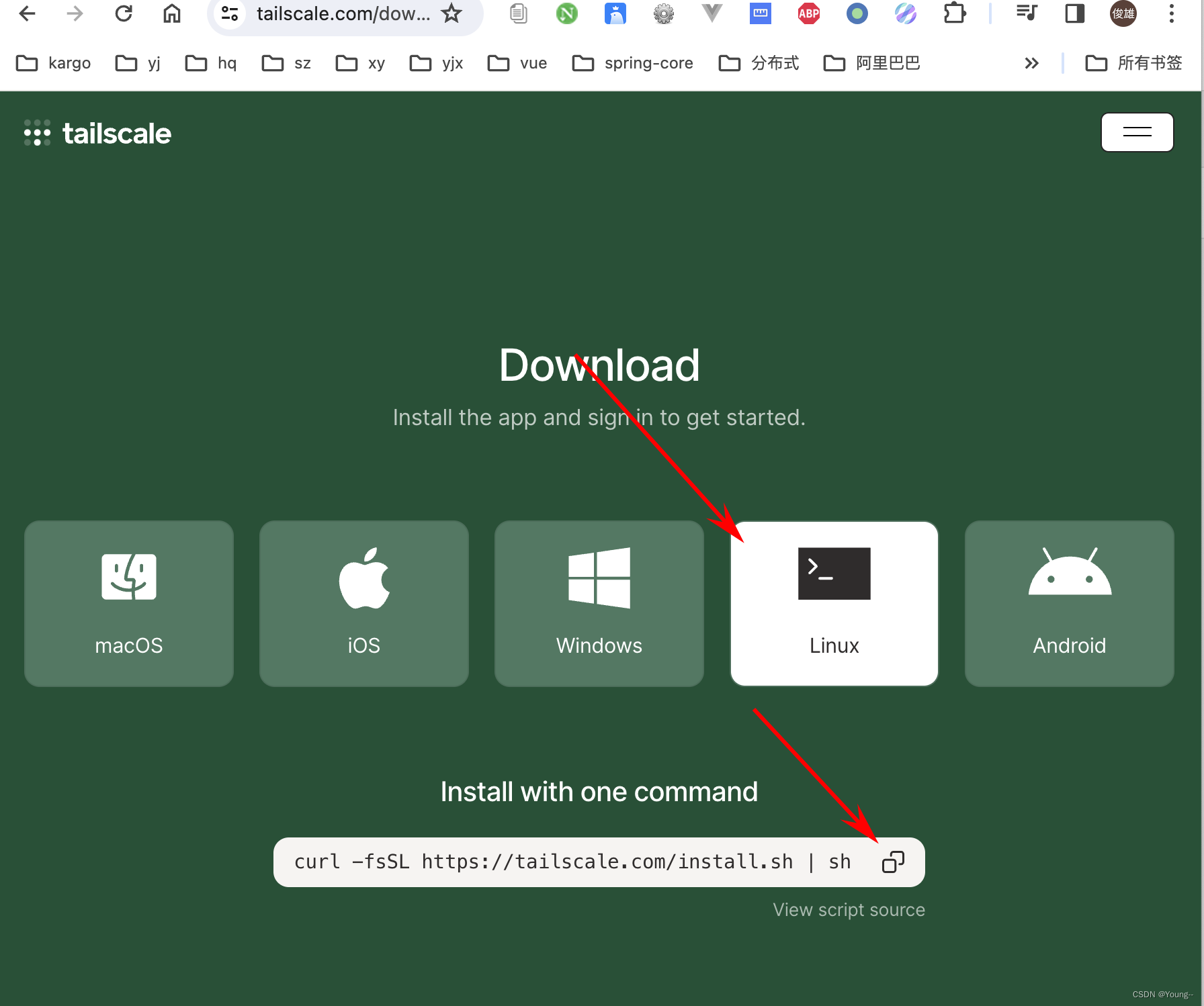The width and height of the screenshot is (1204, 1006).
Task: Open the blue circle extension icon
Action: [x=857, y=13]
